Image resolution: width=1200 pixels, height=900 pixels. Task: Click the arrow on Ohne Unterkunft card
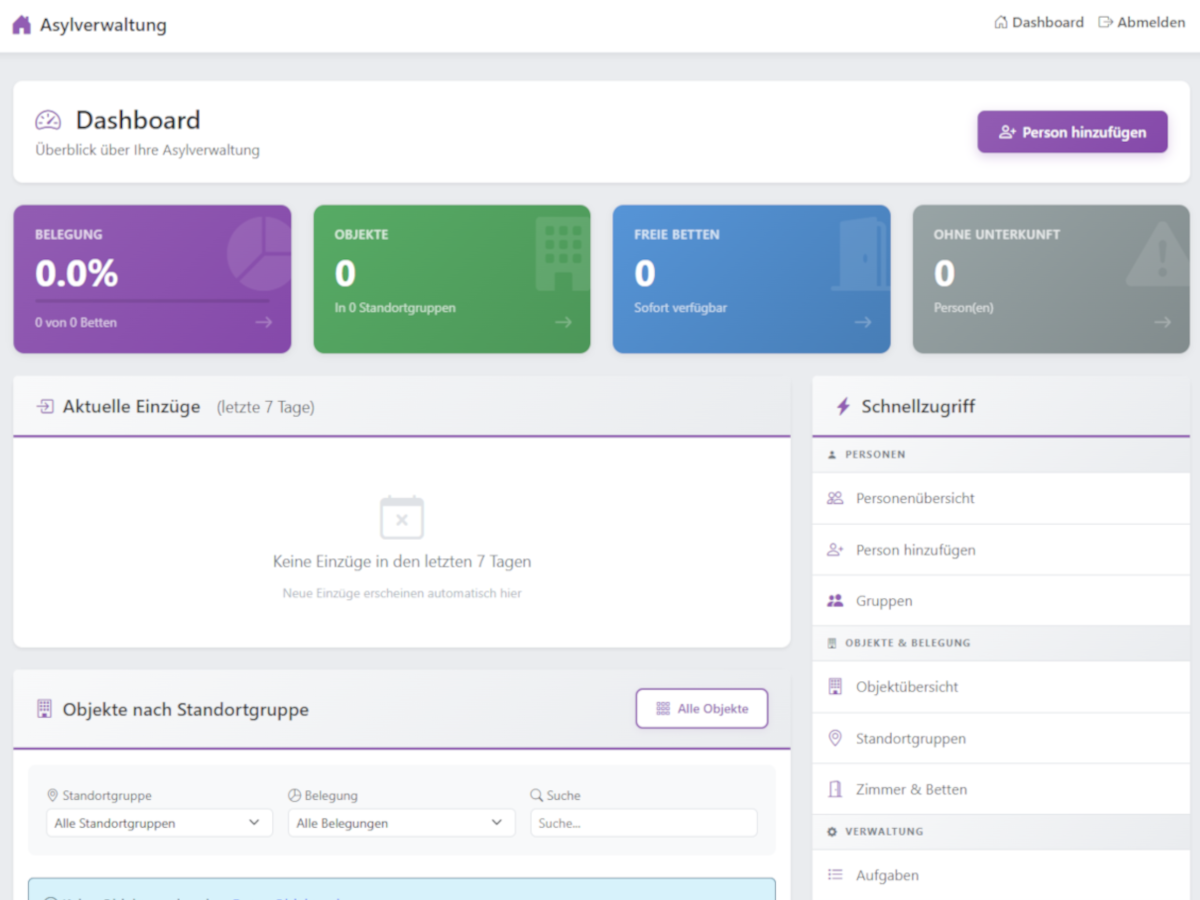click(x=1162, y=322)
